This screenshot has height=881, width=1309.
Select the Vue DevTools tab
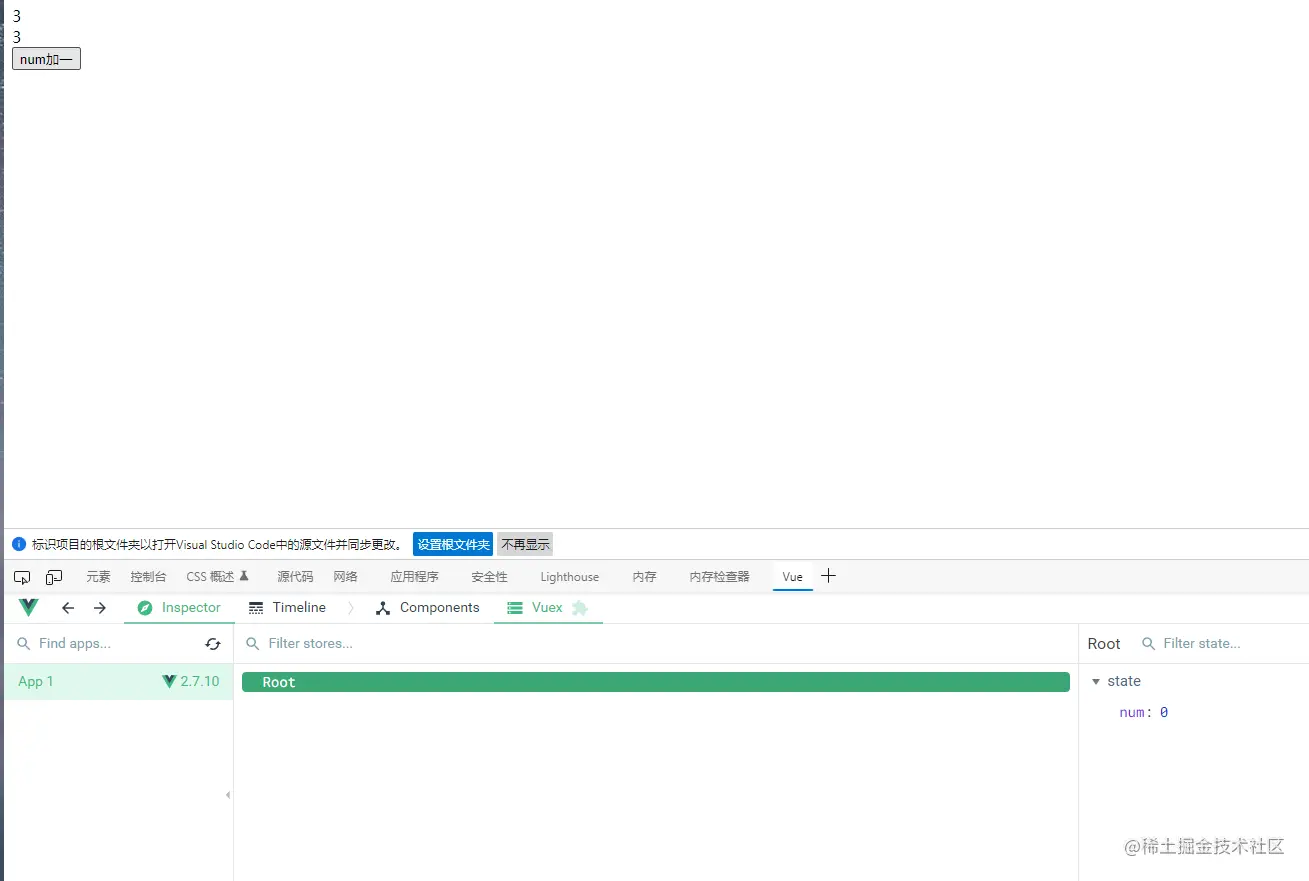coord(792,577)
